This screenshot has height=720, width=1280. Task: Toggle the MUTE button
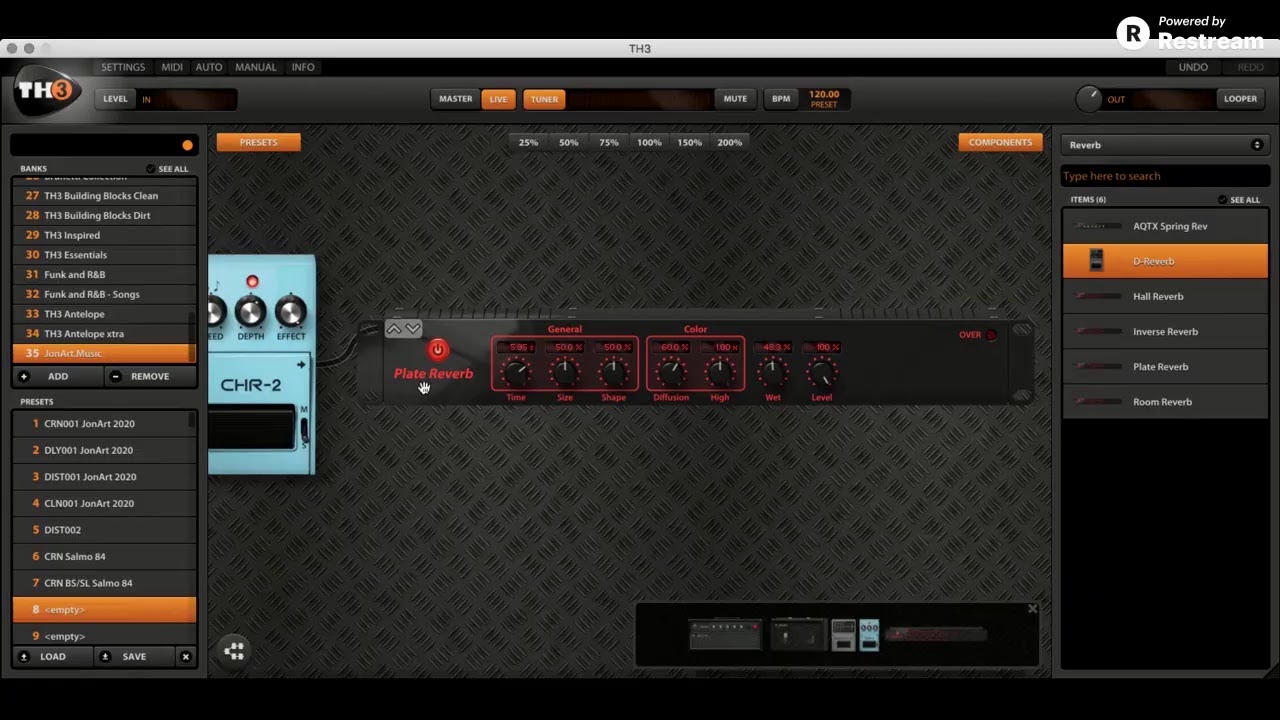click(x=735, y=99)
